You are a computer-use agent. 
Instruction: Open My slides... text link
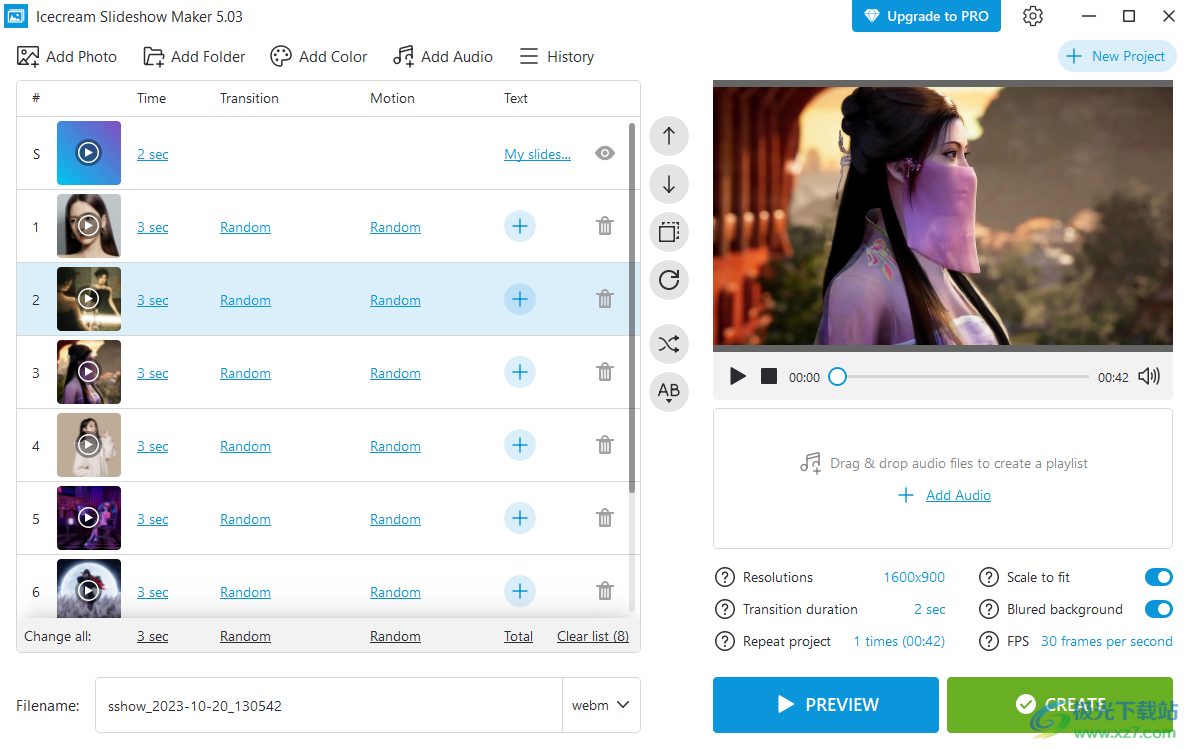click(537, 154)
